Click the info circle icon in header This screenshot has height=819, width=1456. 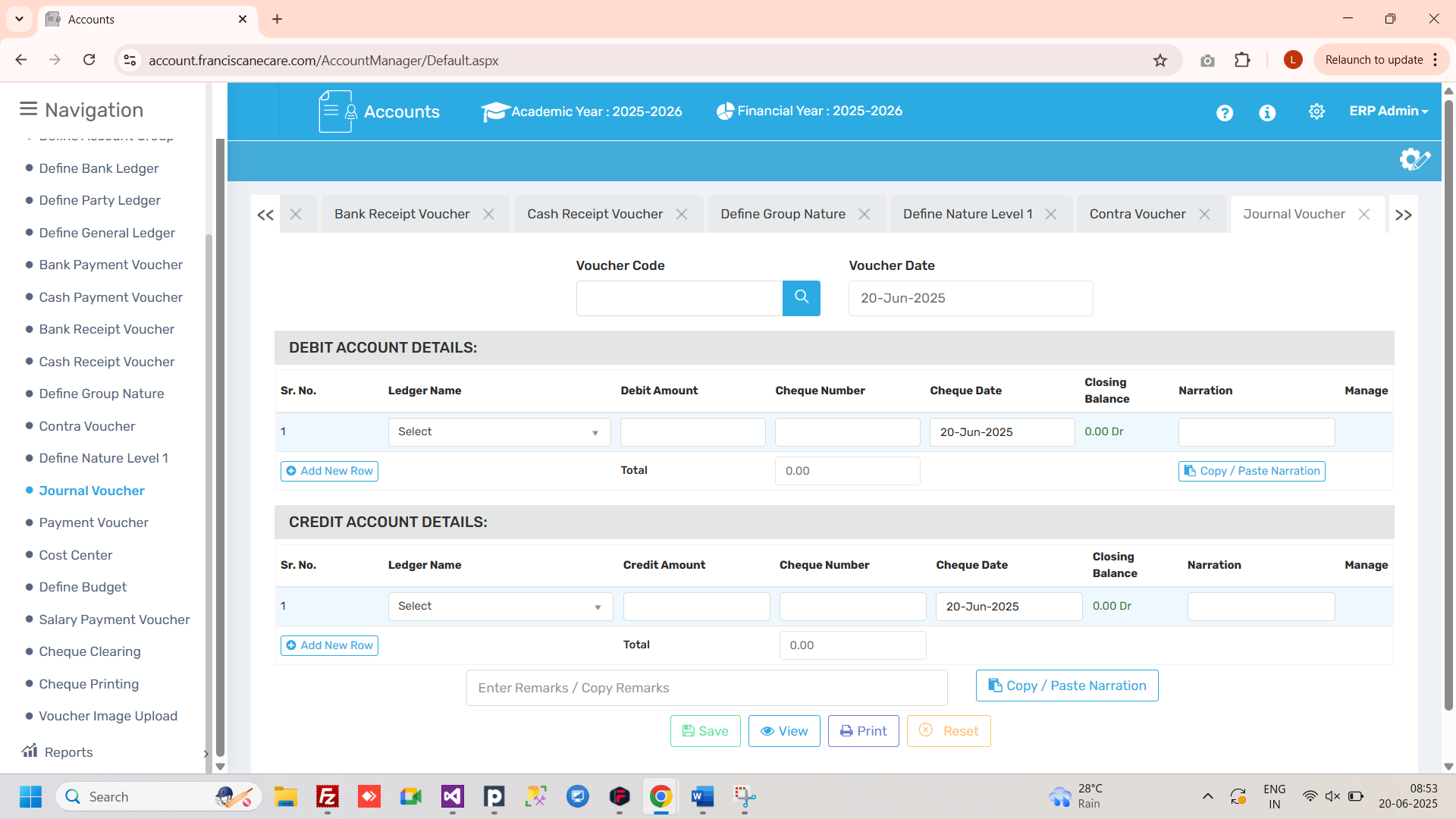[1266, 113]
